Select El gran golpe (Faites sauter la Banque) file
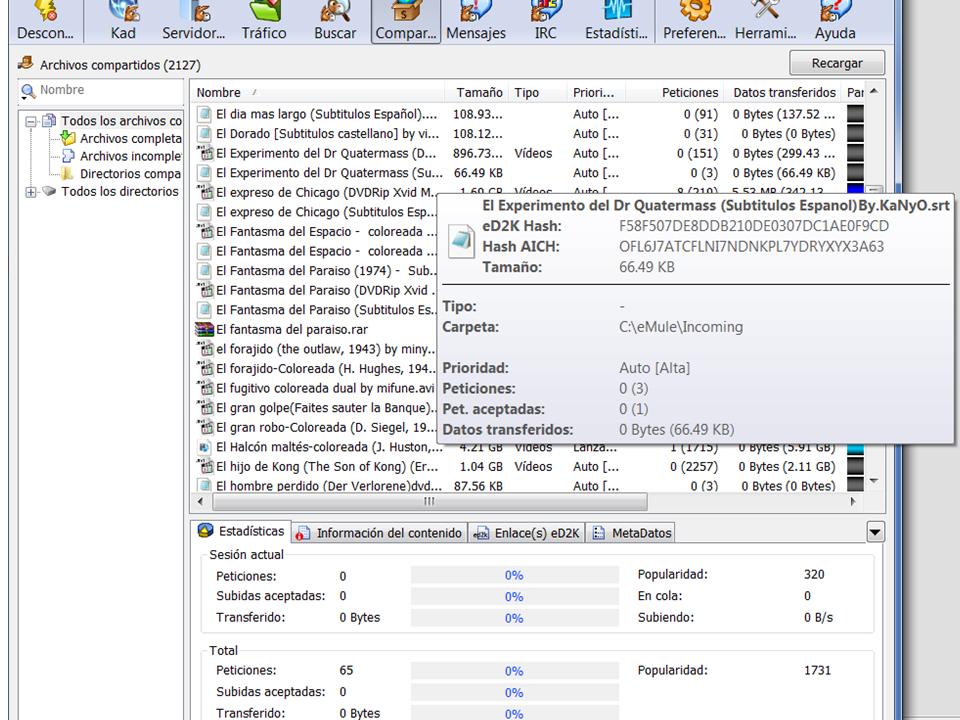The image size is (960, 720). click(327, 408)
